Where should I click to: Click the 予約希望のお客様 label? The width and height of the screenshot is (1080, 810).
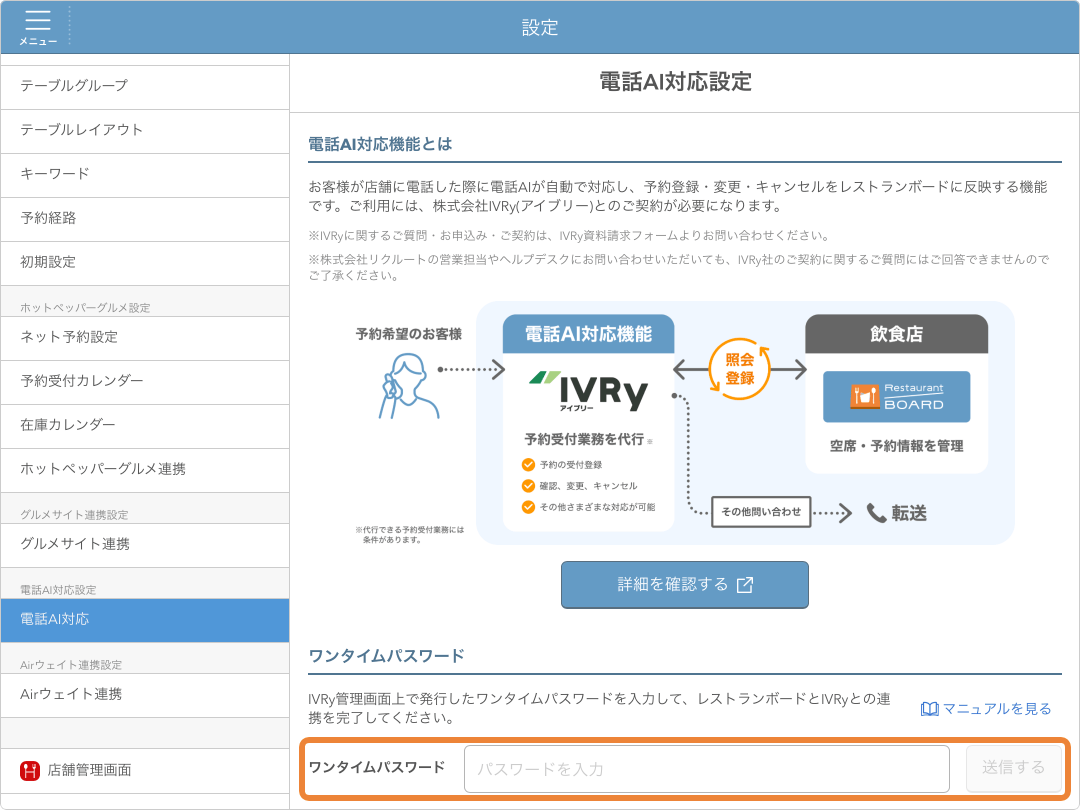[408, 335]
